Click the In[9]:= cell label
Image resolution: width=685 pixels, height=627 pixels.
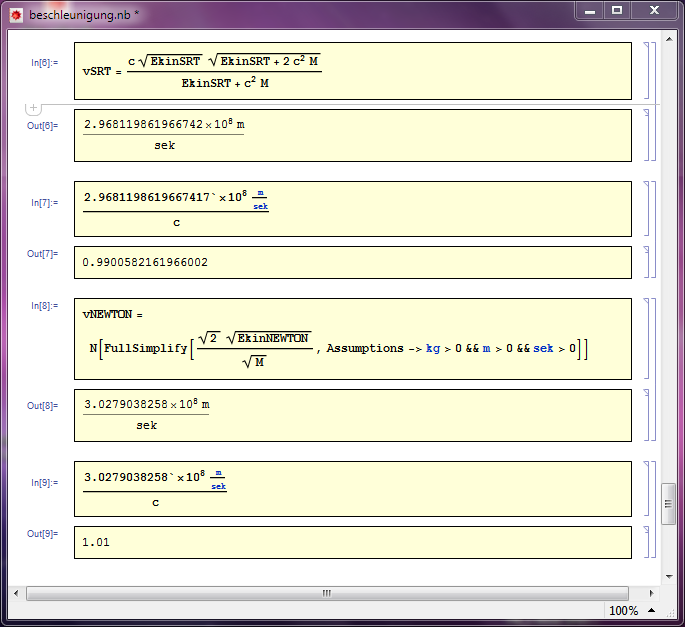click(x=44, y=481)
